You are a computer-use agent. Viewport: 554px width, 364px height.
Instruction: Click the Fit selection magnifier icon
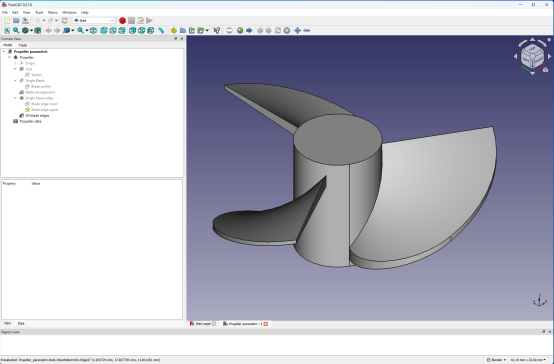pyautogui.click(x=16, y=30)
